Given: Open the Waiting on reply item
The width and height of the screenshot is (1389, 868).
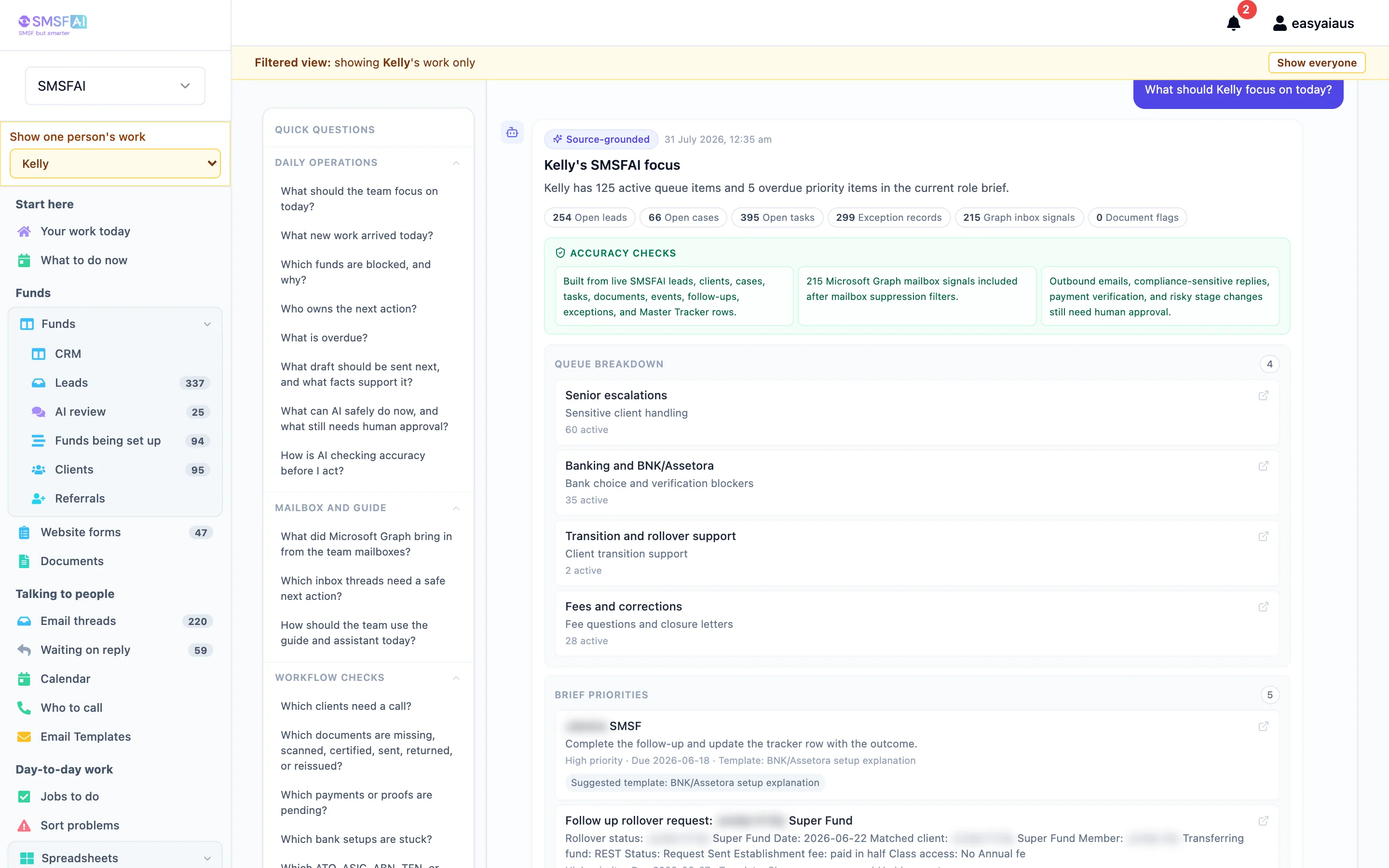Looking at the screenshot, I should pyautogui.click(x=115, y=650).
